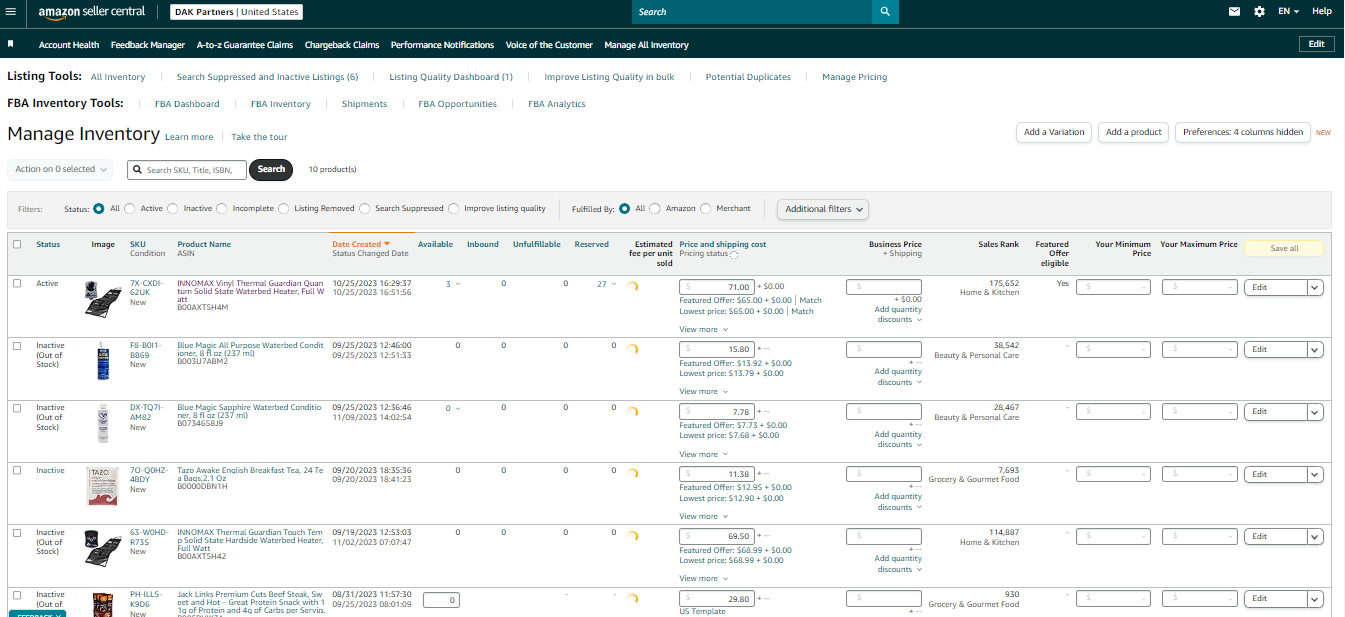Viewport: 1345px width, 617px height.
Task: Click the Add a product button
Action: 1133,132
